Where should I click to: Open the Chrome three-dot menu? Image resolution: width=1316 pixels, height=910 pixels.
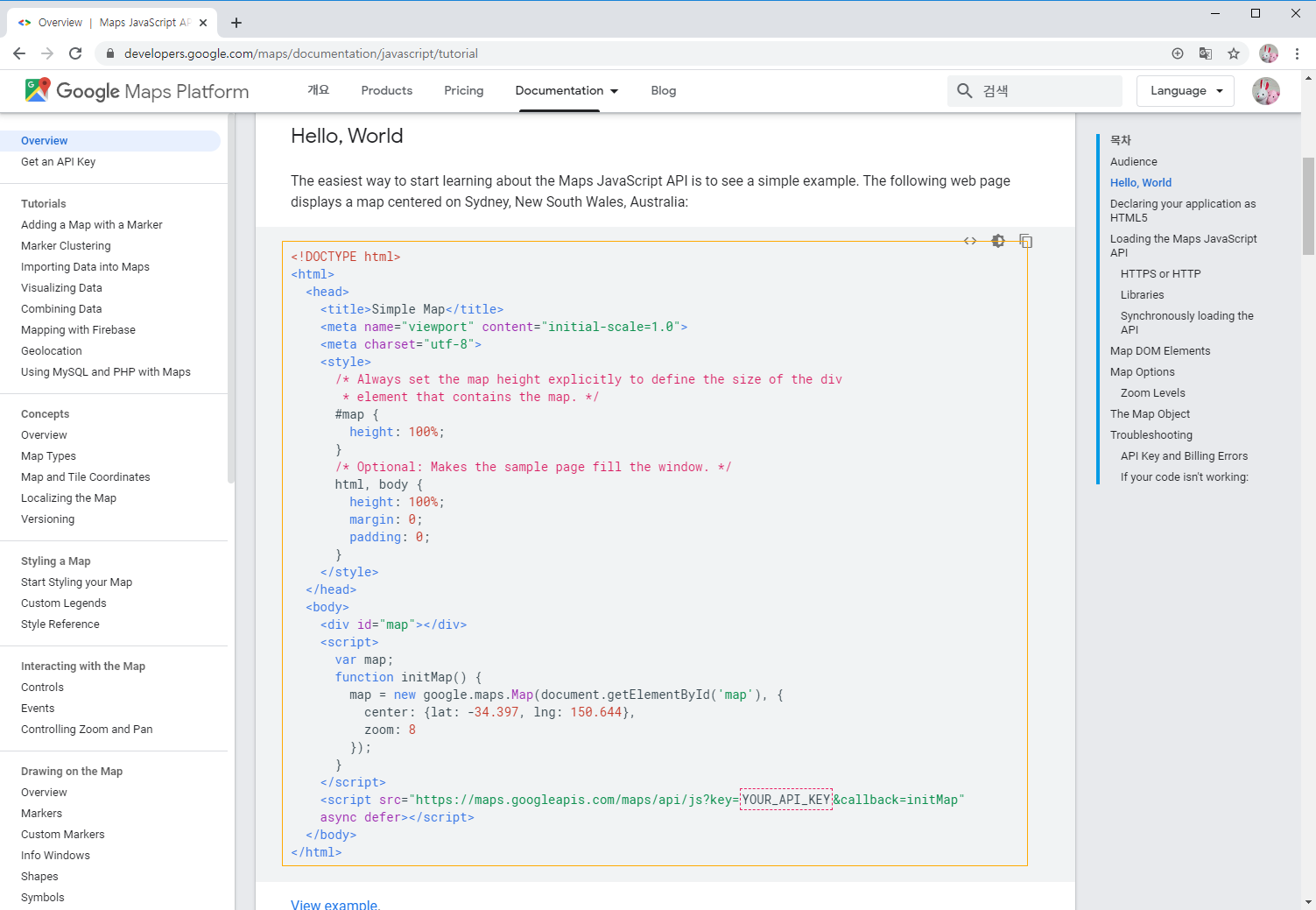pos(1297,53)
